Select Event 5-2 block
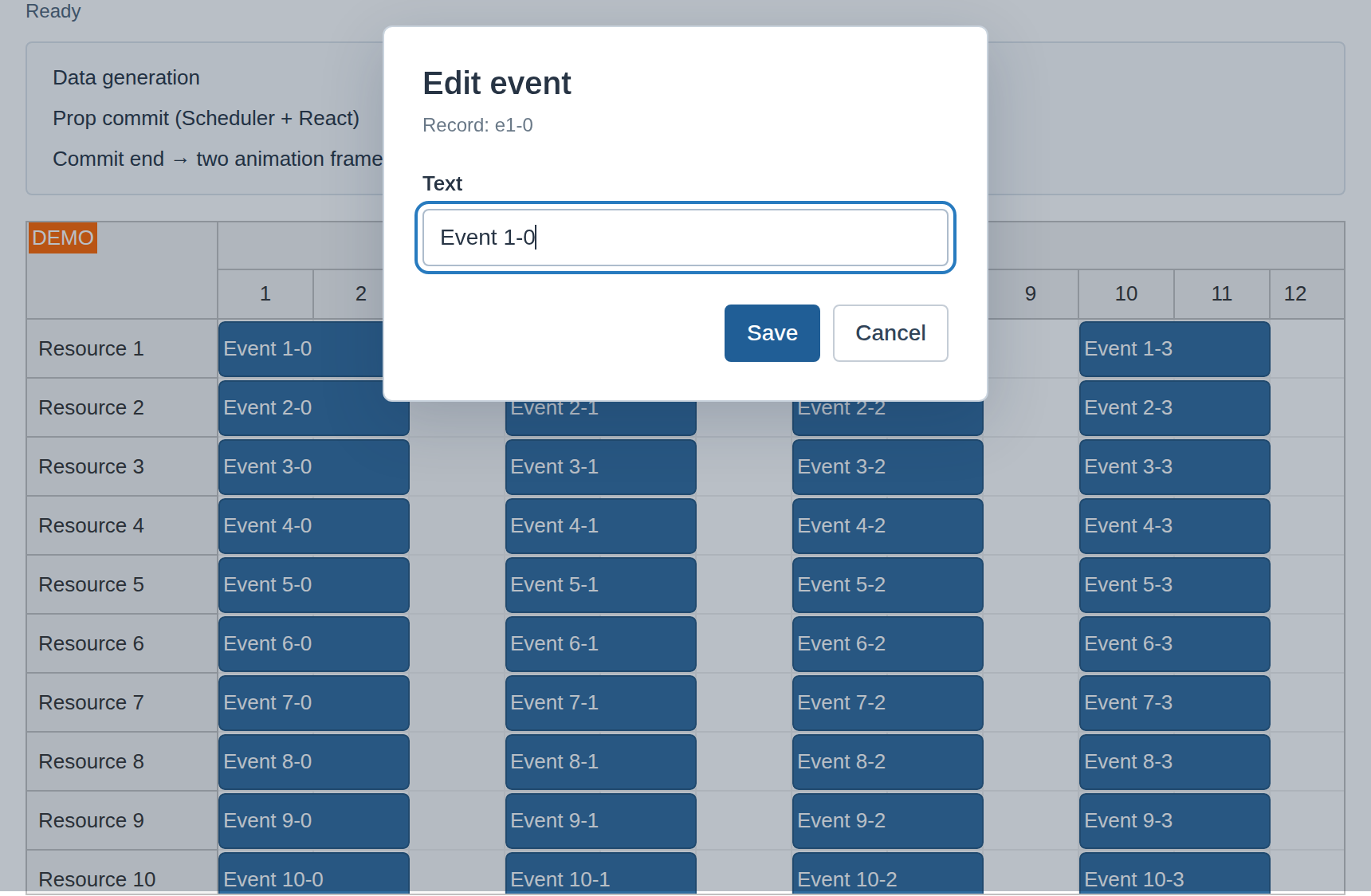Viewport: 1371px width, 896px height. [x=887, y=585]
